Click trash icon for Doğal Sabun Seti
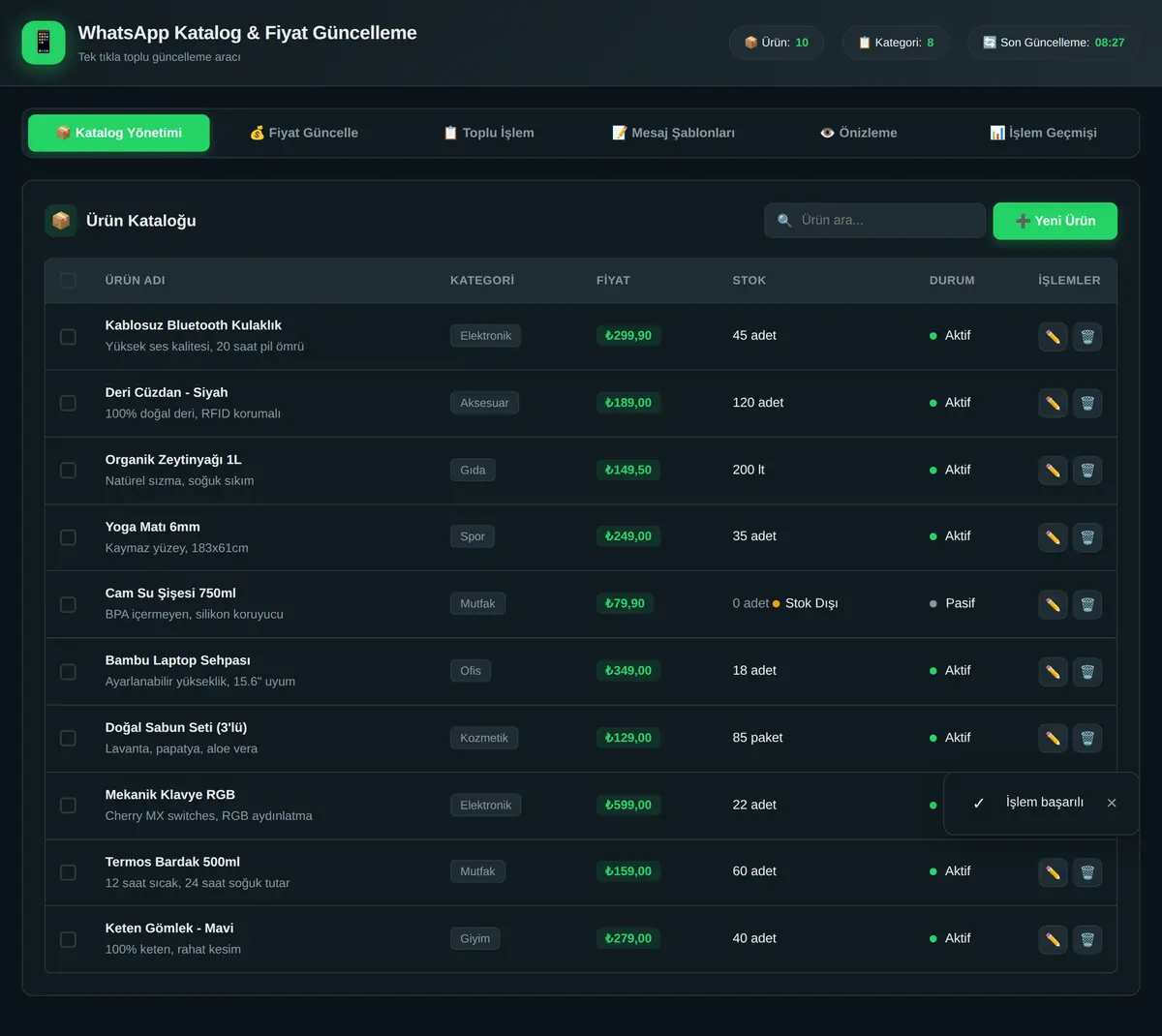 click(x=1087, y=738)
